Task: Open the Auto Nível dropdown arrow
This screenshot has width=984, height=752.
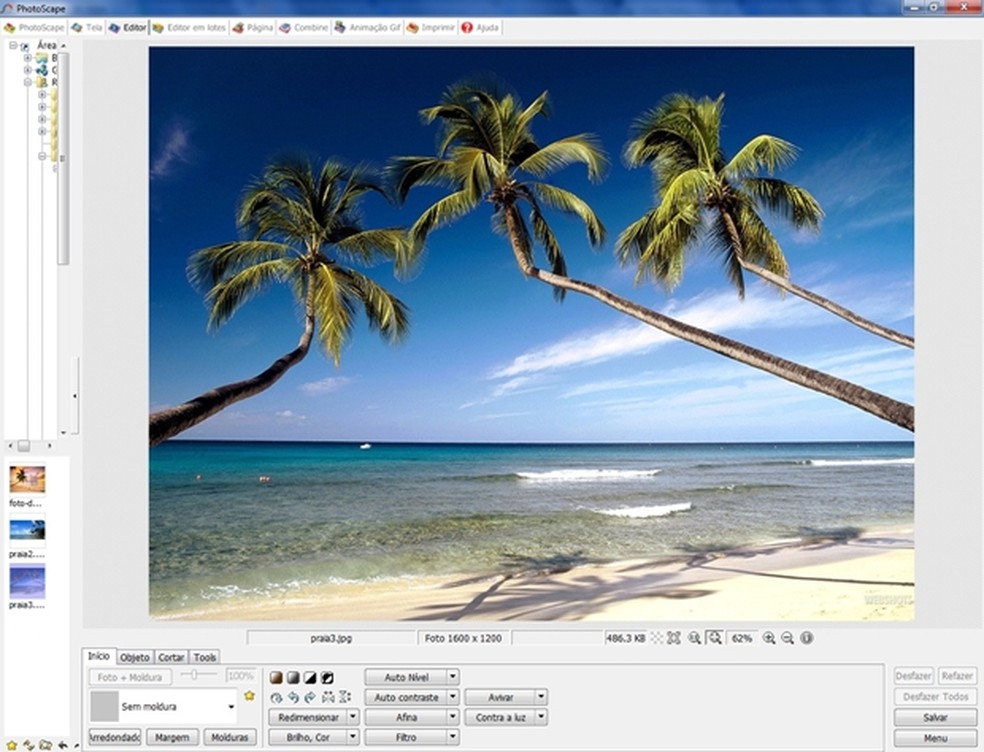Action: 453,677
